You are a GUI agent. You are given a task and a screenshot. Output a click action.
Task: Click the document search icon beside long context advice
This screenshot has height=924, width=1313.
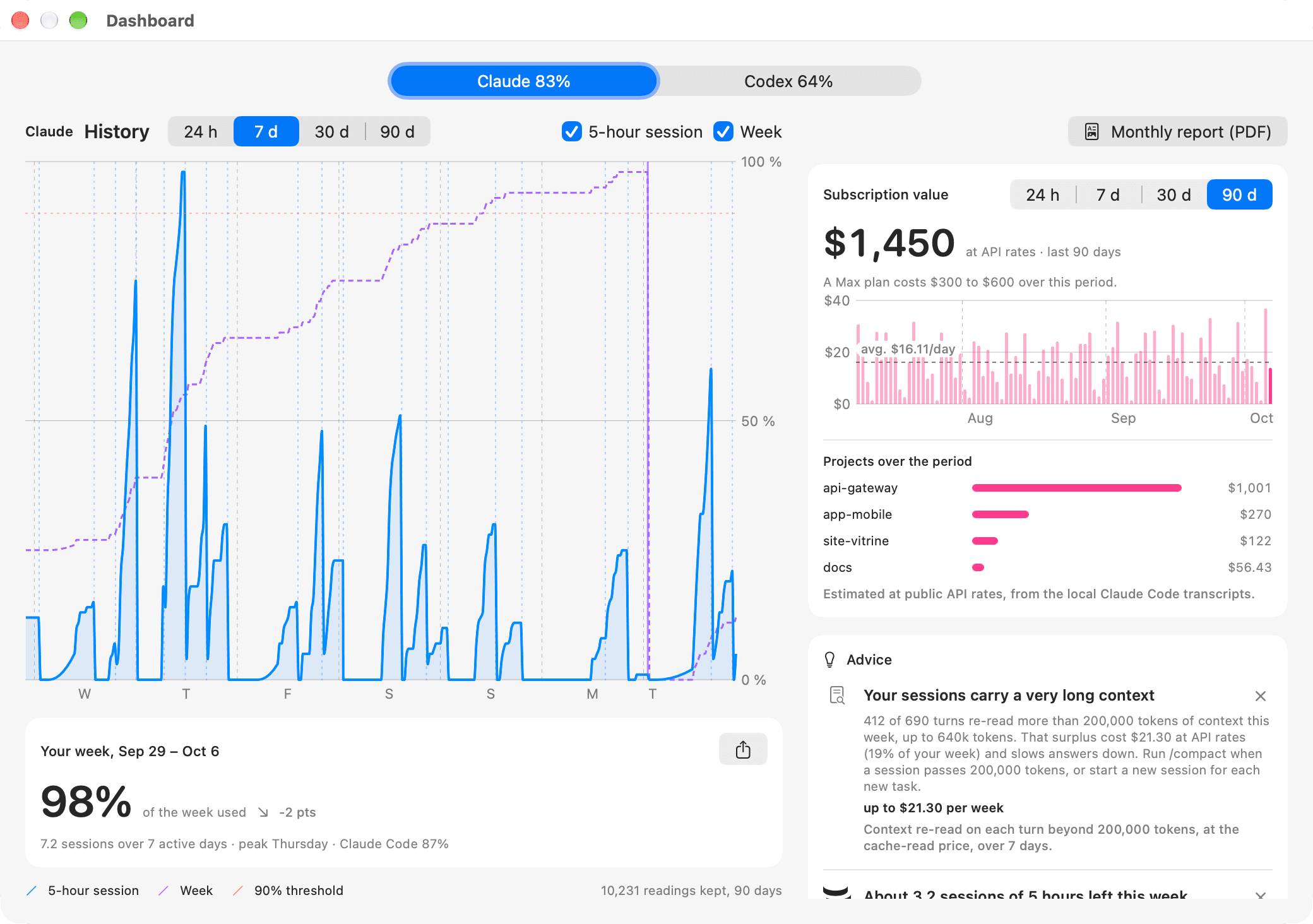837,696
